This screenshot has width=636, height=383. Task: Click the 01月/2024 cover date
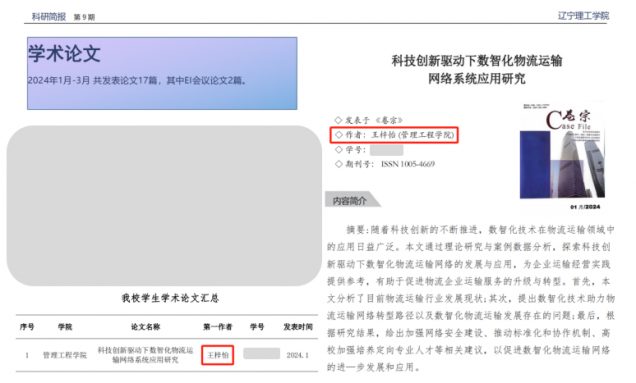coord(585,207)
